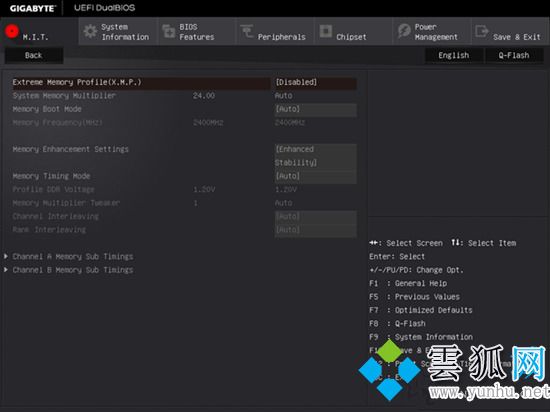
Task: Click the System Information gear icon
Action: coord(90,32)
